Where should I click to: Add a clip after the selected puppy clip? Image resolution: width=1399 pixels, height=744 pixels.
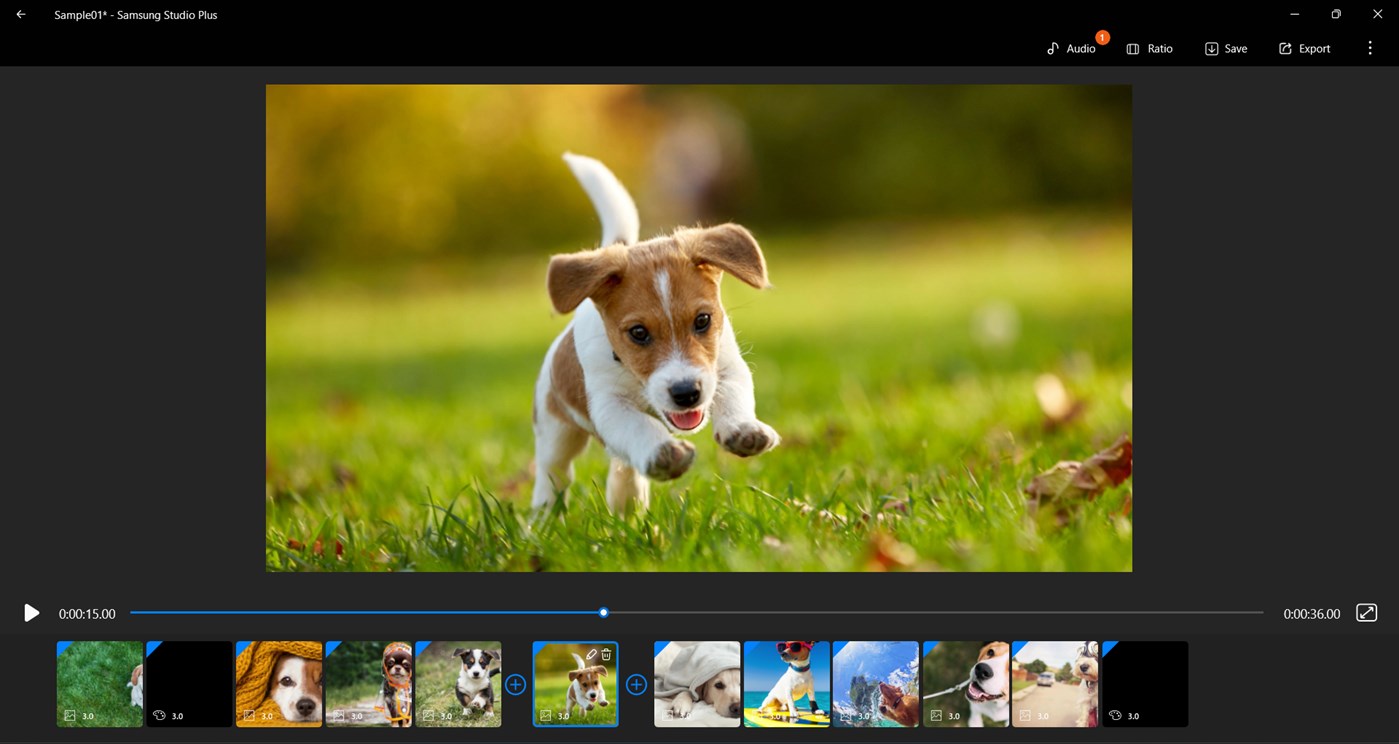pyautogui.click(x=636, y=684)
